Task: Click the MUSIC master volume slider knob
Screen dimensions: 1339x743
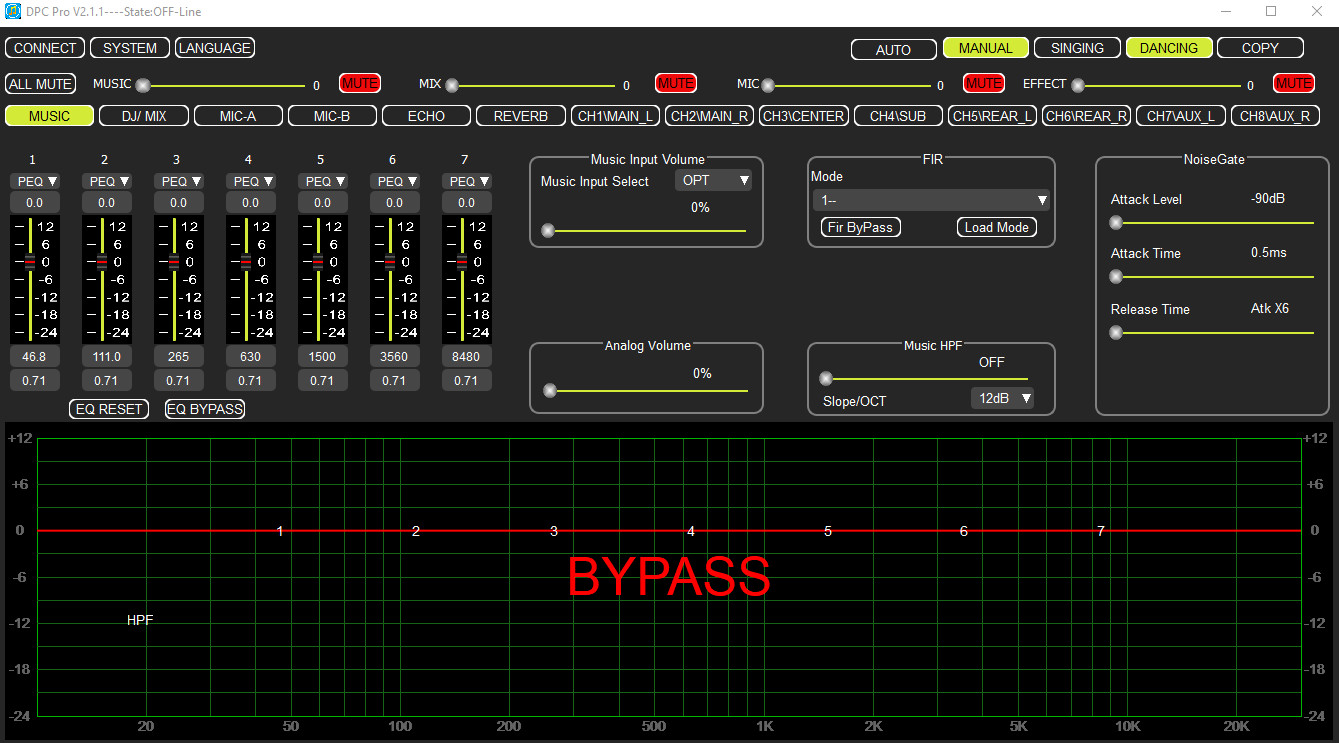Action: (143, 85)
